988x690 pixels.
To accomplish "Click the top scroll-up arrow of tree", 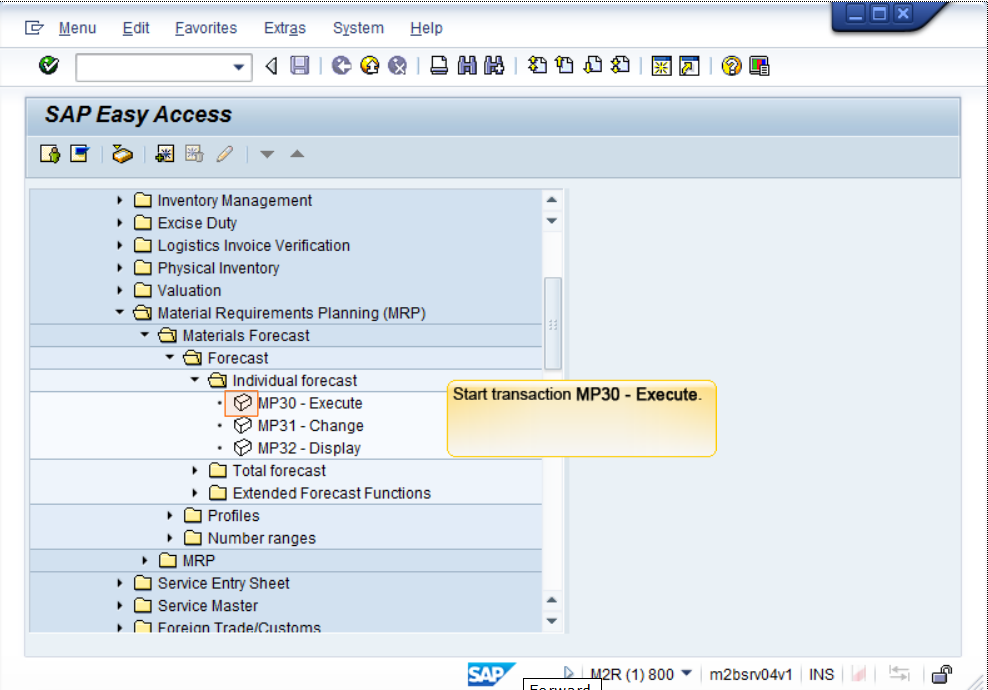I will tap(552, 200).
